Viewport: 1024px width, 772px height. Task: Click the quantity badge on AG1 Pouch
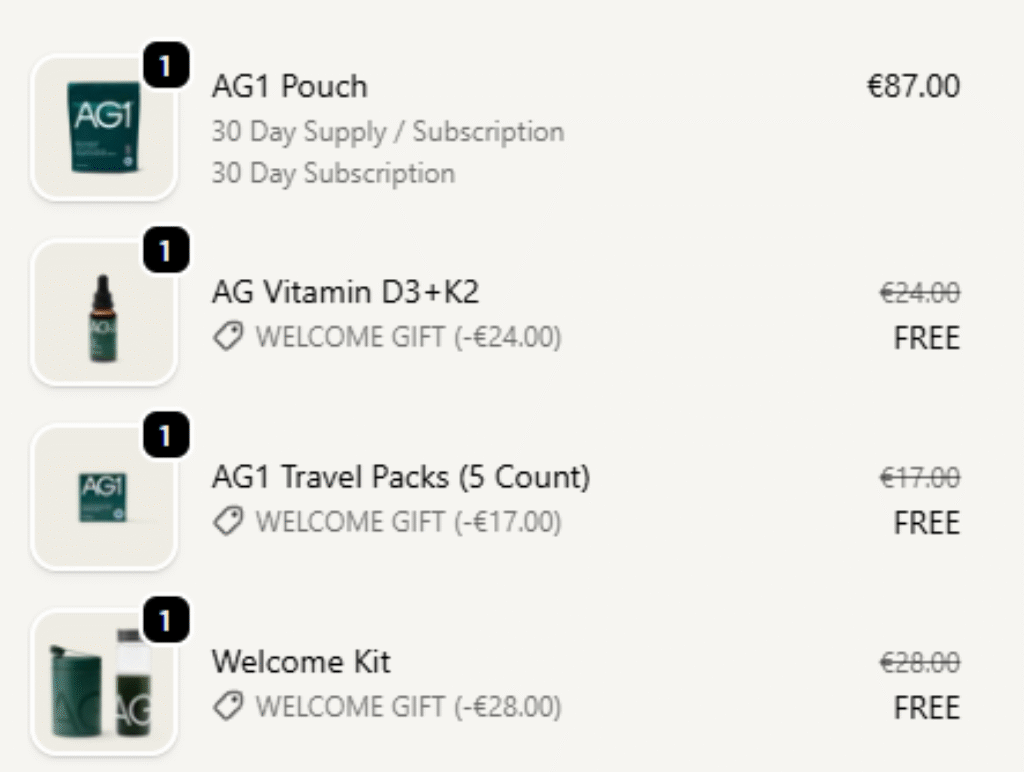(x=166, y=67)
